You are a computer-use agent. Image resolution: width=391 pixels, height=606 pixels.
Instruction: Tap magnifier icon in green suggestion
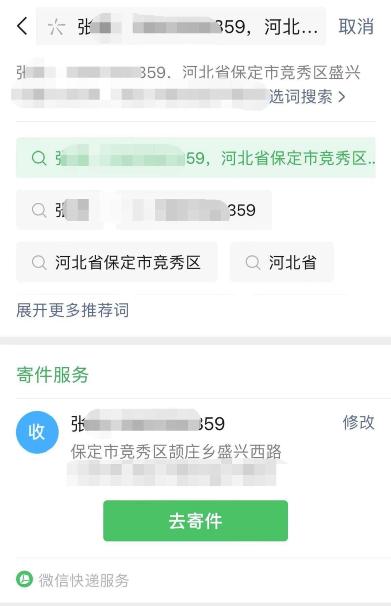[x=39, y=158]
